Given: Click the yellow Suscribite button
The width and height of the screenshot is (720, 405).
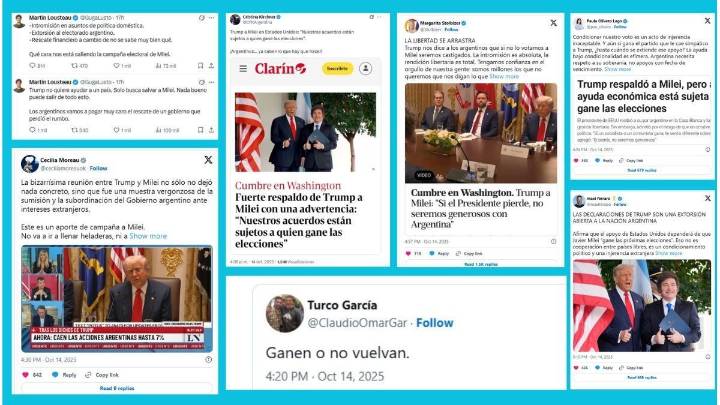Looking at the screenshot, I should tap(338, 68).
